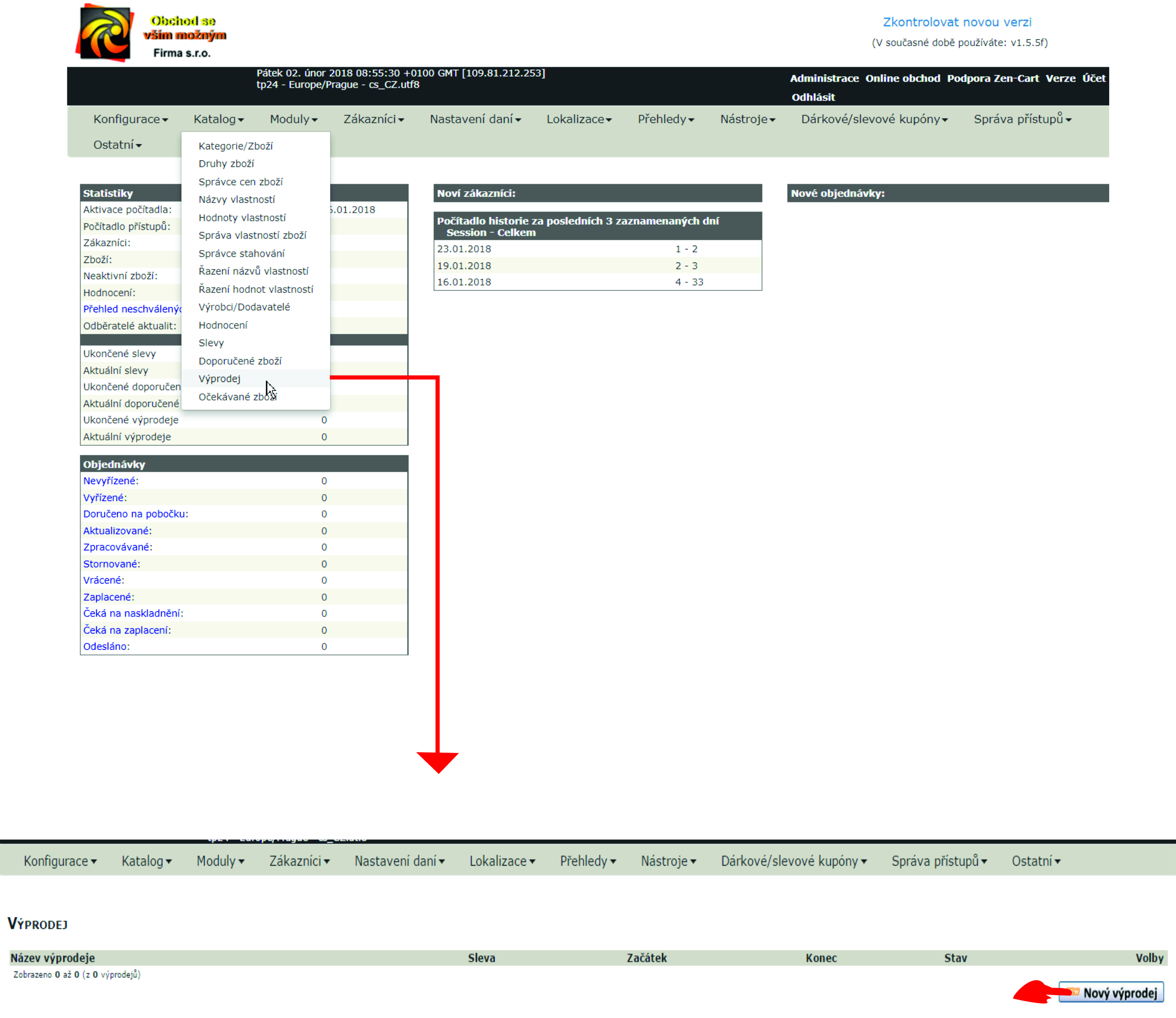The image size is (1176, 1018).
Task: Click Čeká na zaplacení link
Action: [126, 630]
